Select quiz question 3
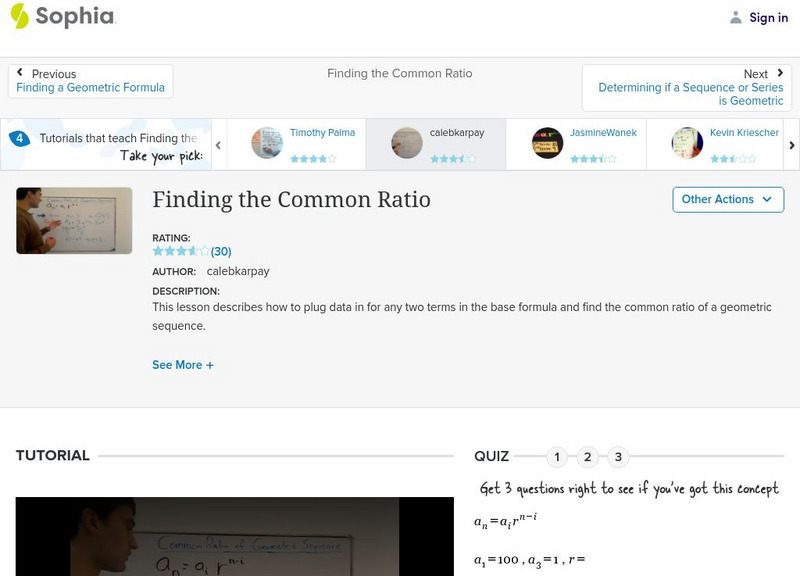The height and width of the screenshot is (576, 800). point(618,457)
